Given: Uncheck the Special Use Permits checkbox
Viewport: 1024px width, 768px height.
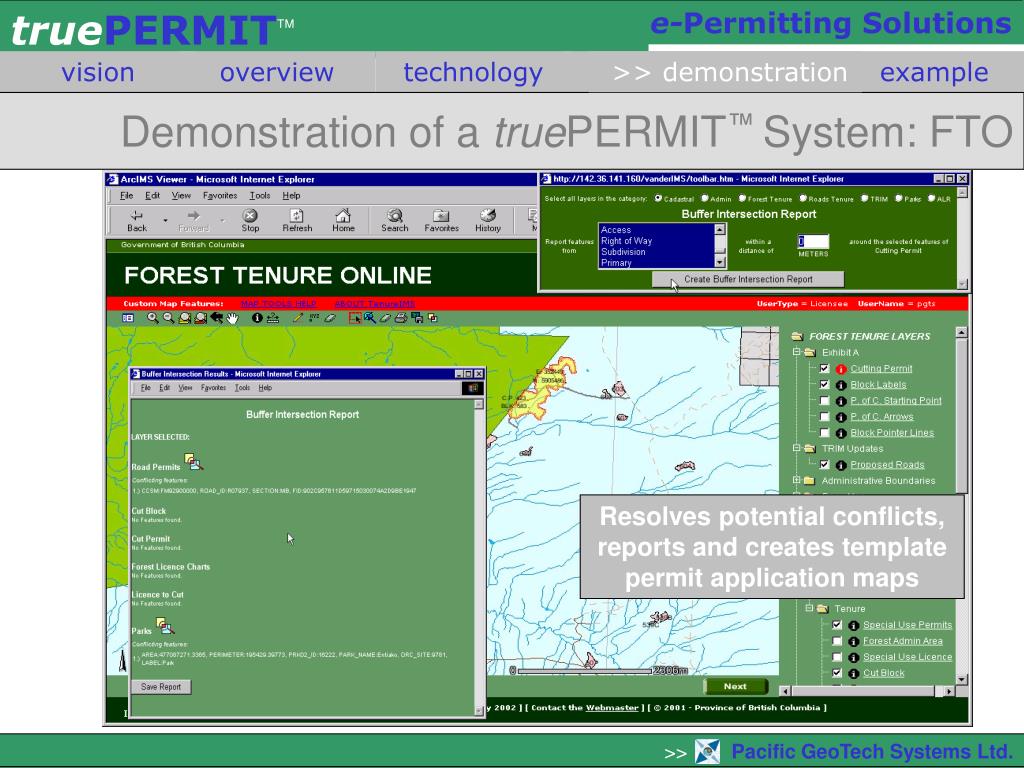Looking at the screenshot, I should [837, 624].
